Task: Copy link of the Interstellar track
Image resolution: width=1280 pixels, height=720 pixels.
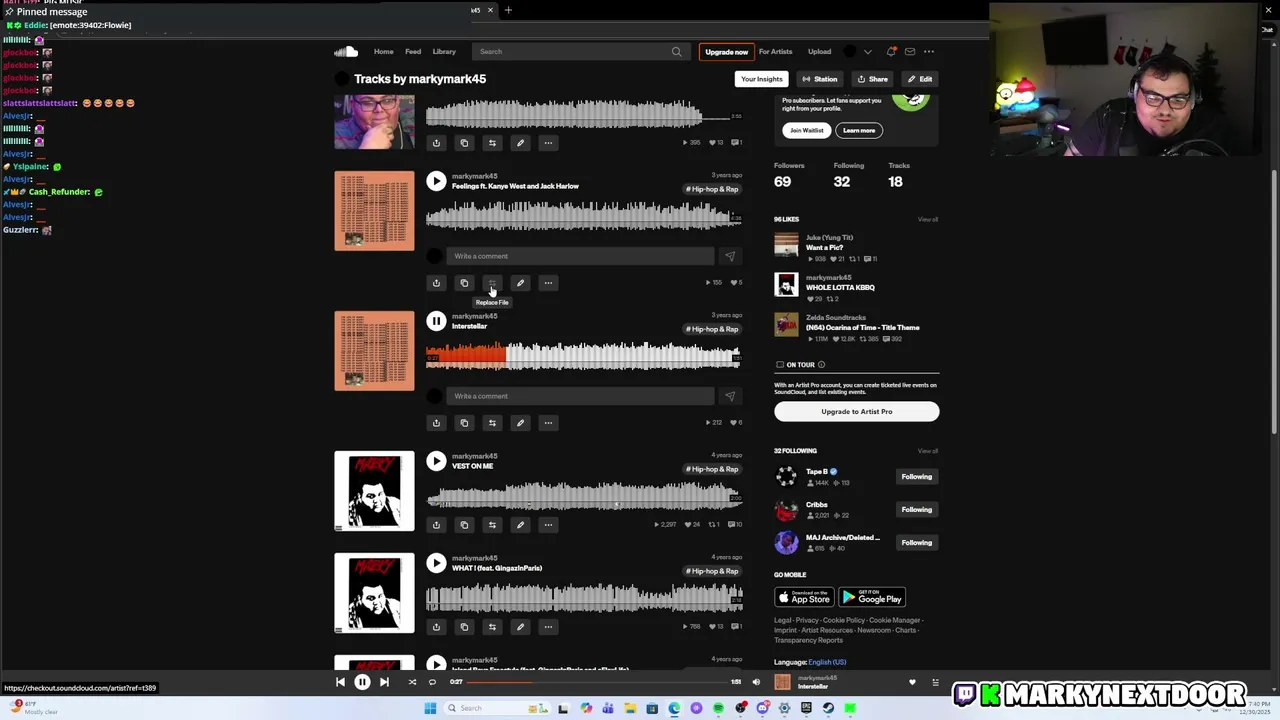Action: click(x=464, y=423)
